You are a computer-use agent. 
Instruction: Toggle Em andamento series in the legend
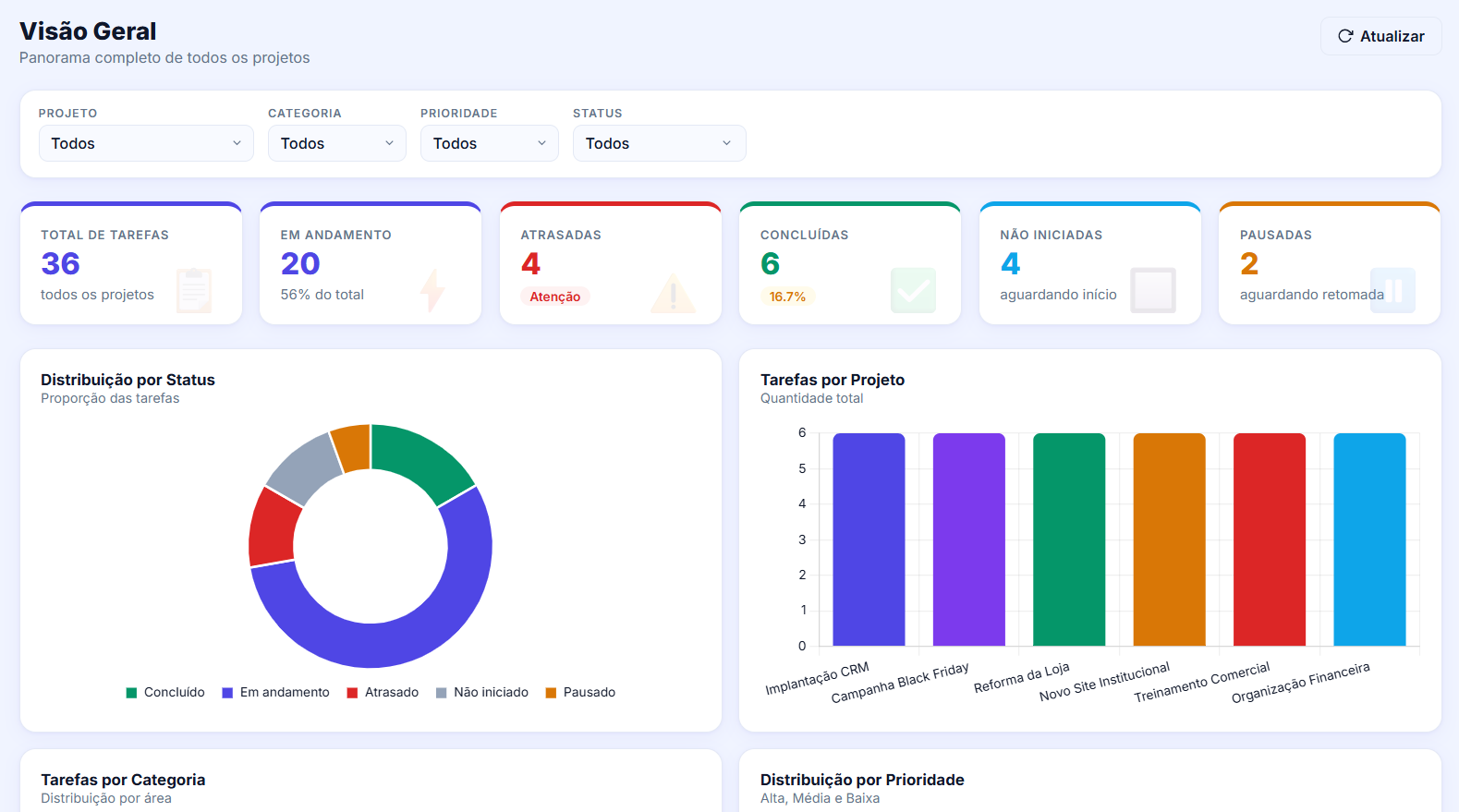click(x=275, y=693)
